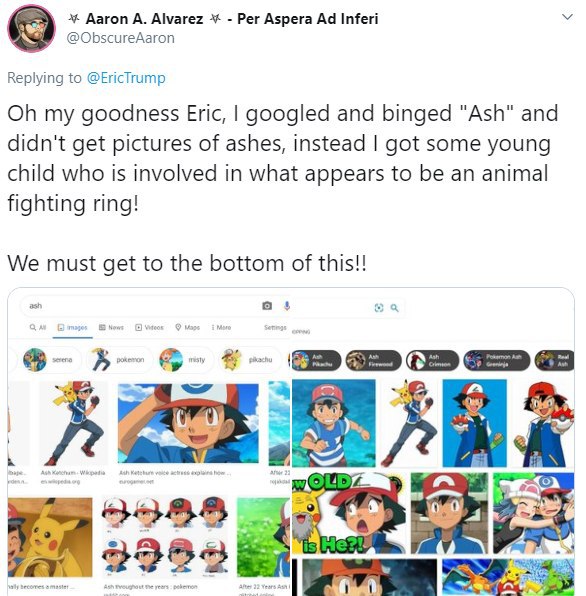586x596 pixels.
Task: Select the Images search tab
Action: [72, 327]
